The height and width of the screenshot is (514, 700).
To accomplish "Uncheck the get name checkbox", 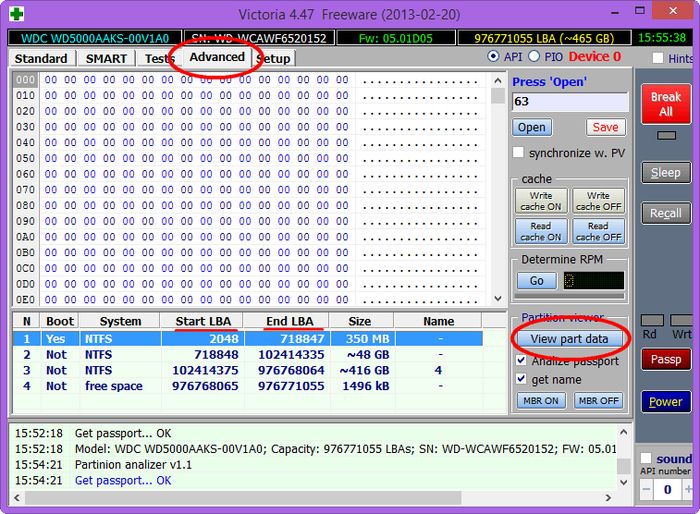I will [x=519, y=379].
